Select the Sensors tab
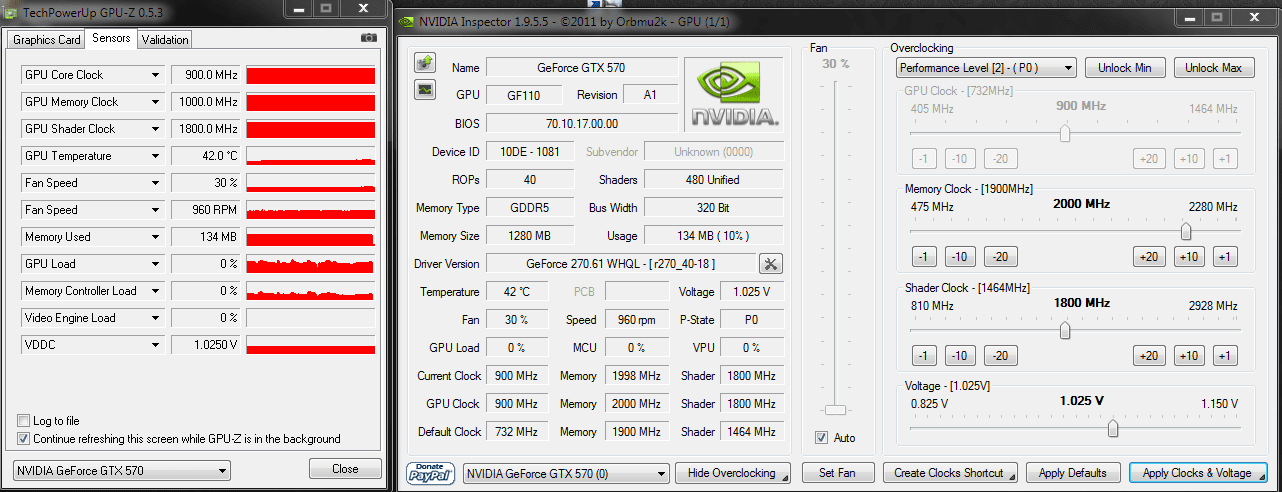The height and width of the screenshot is (492, 1282). (110, 39)
